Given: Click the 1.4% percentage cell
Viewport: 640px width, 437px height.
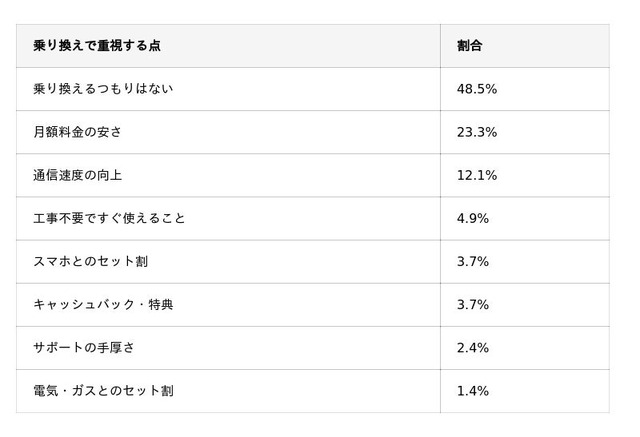Looking at the screenshot, I should [x=473, y=391].
